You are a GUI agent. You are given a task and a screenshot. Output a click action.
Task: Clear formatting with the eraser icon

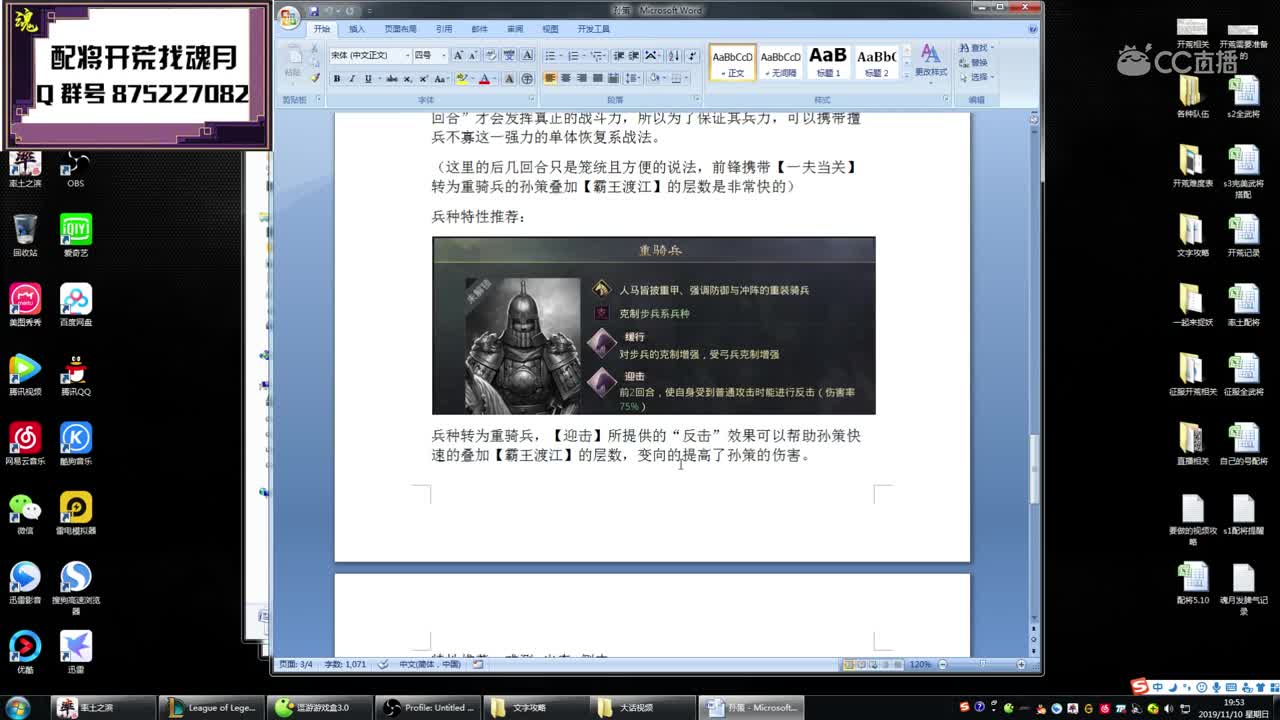coord(491,55)
